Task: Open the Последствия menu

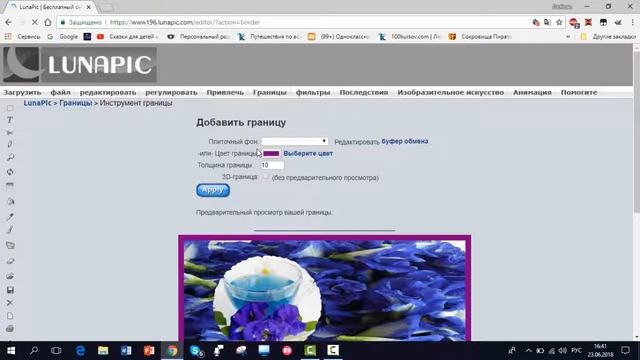Action: pos(364,92)
